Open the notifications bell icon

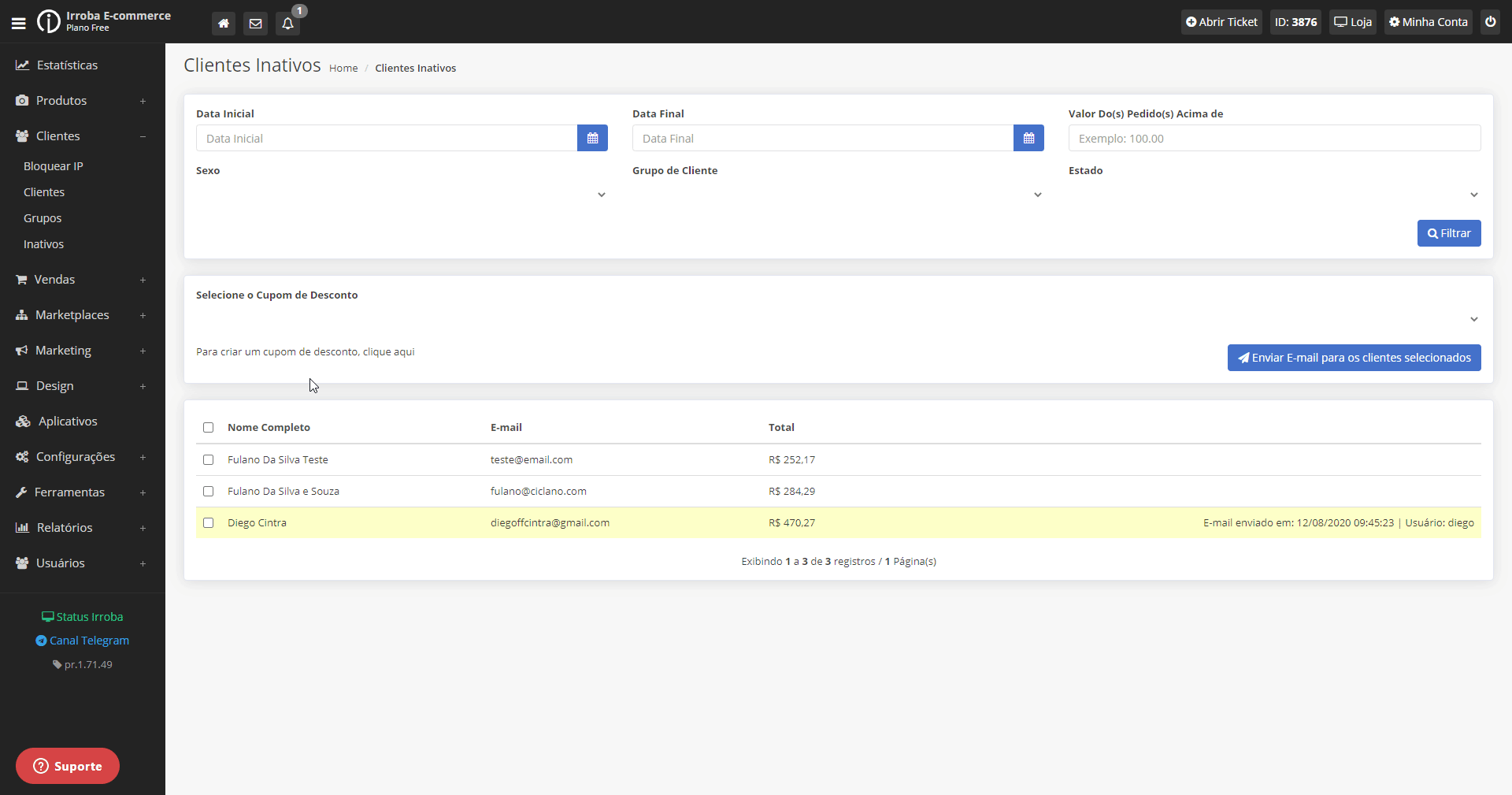288,24
